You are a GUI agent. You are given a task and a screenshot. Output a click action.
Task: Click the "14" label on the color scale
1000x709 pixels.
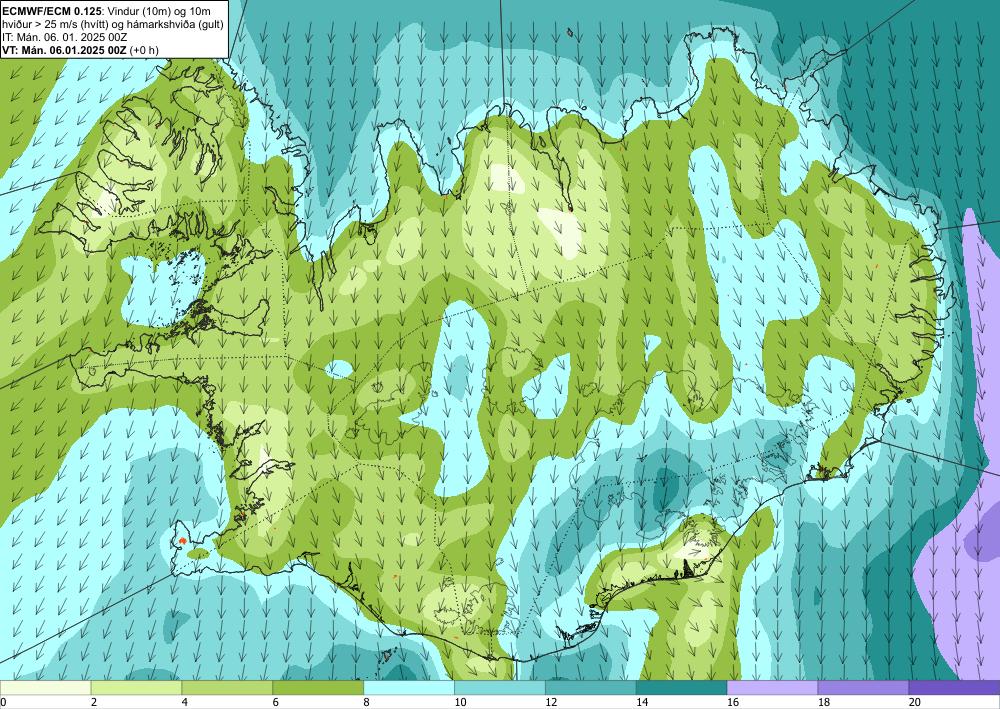pyautogui.click(x=642, y=702)
